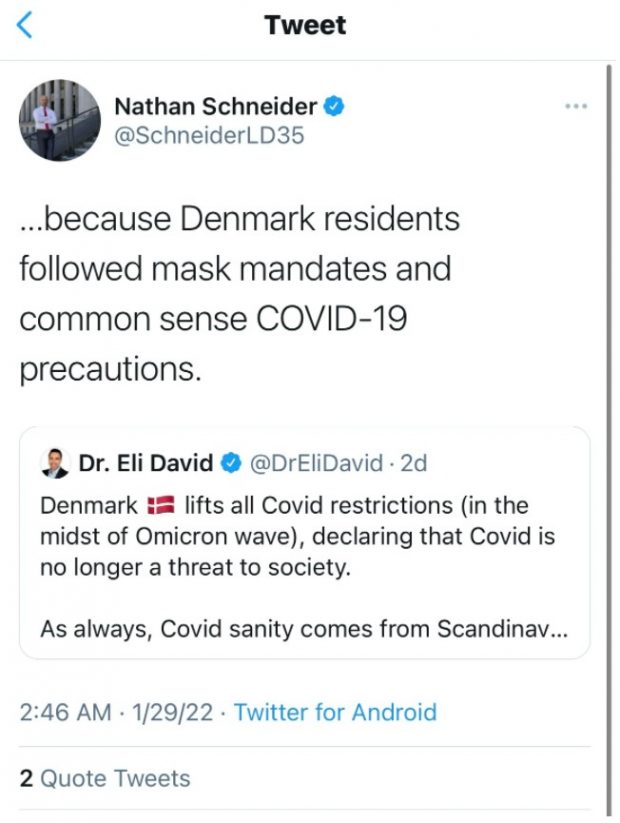This screenshot has width=620, height=823.
Task: Click the Nathan Schneider display name
Action: point(216,106)
